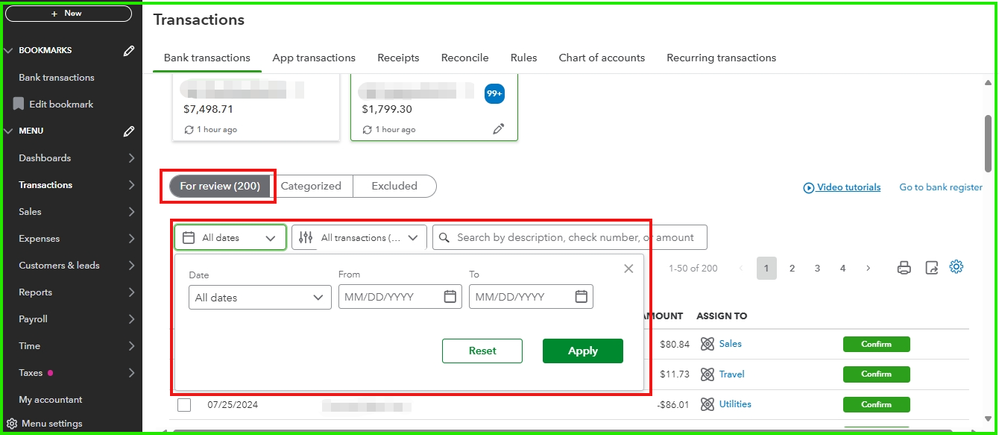Click the category icon beside Sales
The height and width of the screenshot is (435, 999).
(707, 344)
